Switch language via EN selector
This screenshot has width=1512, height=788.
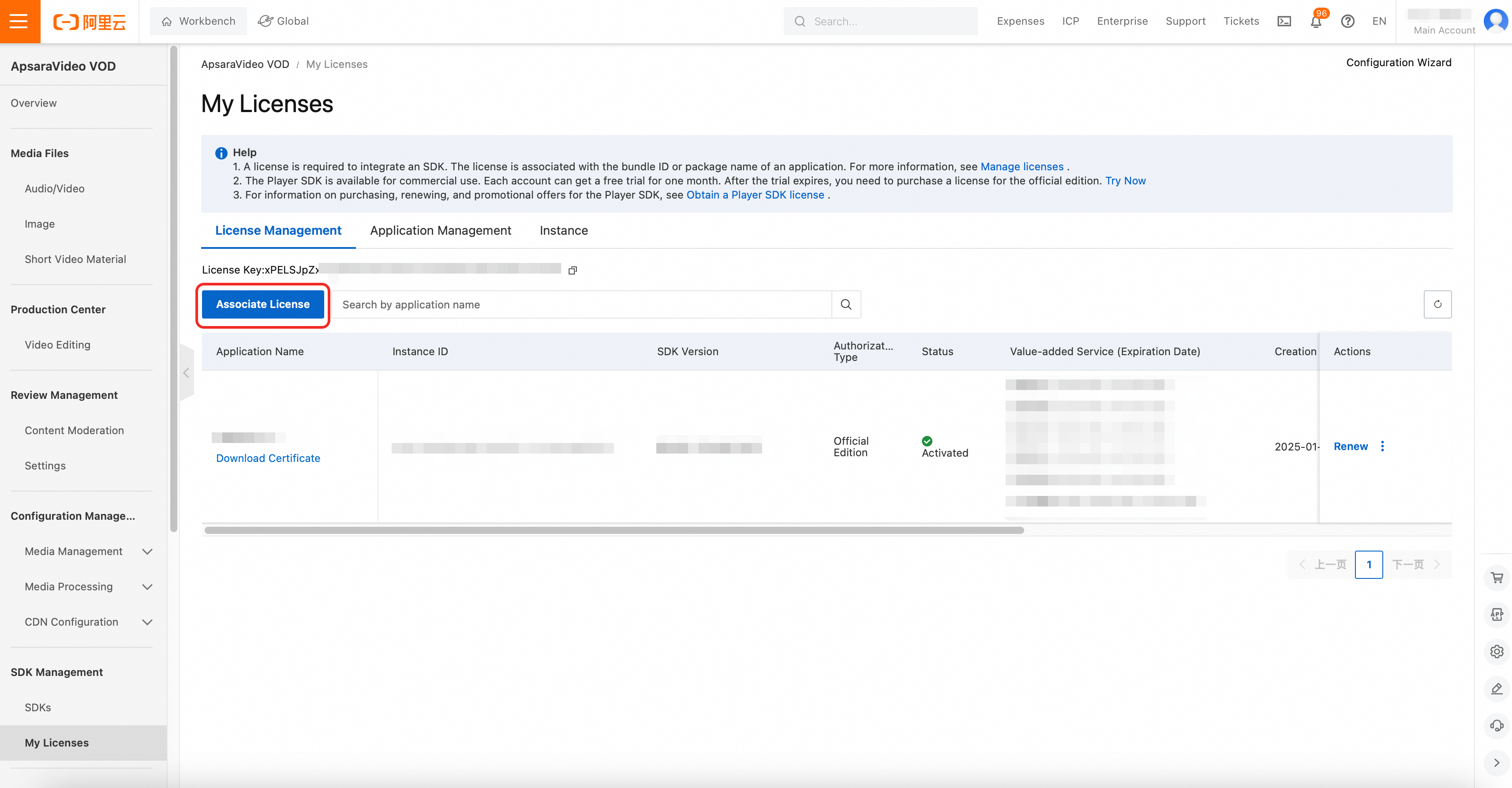(x=1379, y=21)
